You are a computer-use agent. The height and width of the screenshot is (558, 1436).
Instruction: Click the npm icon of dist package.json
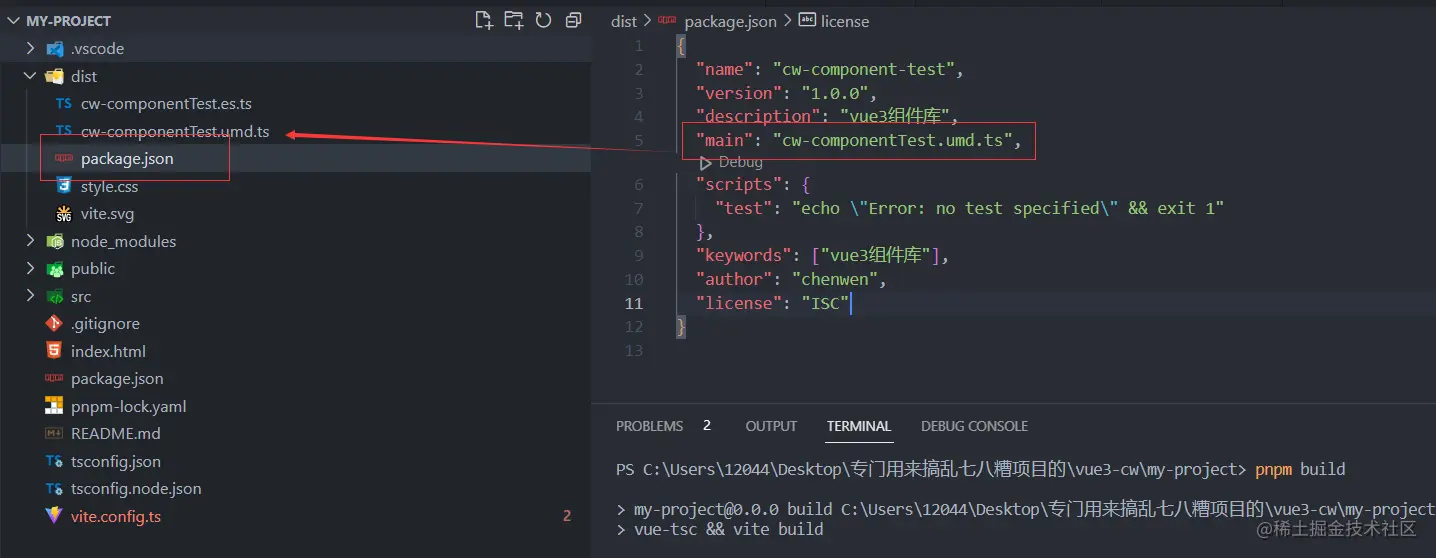point(64,158)
